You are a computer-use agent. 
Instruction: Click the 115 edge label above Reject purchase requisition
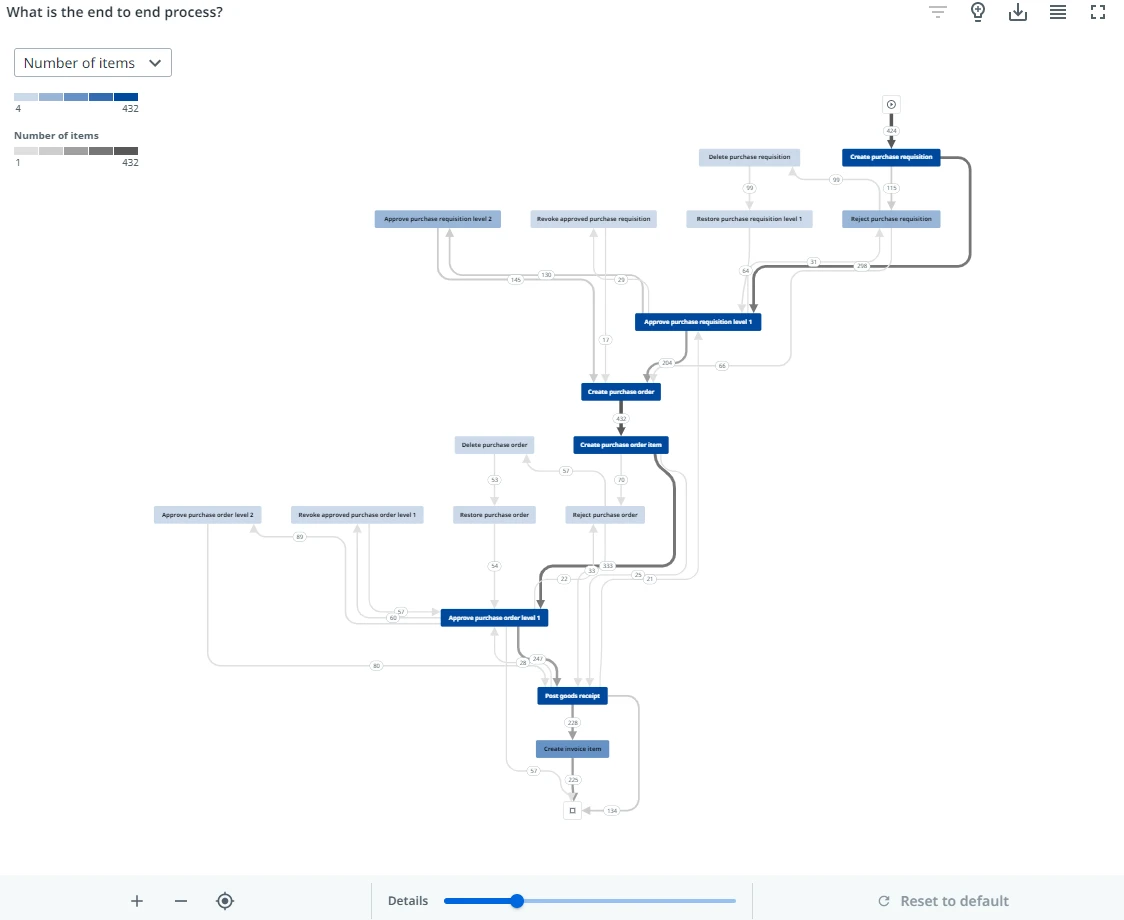(891, 188)
